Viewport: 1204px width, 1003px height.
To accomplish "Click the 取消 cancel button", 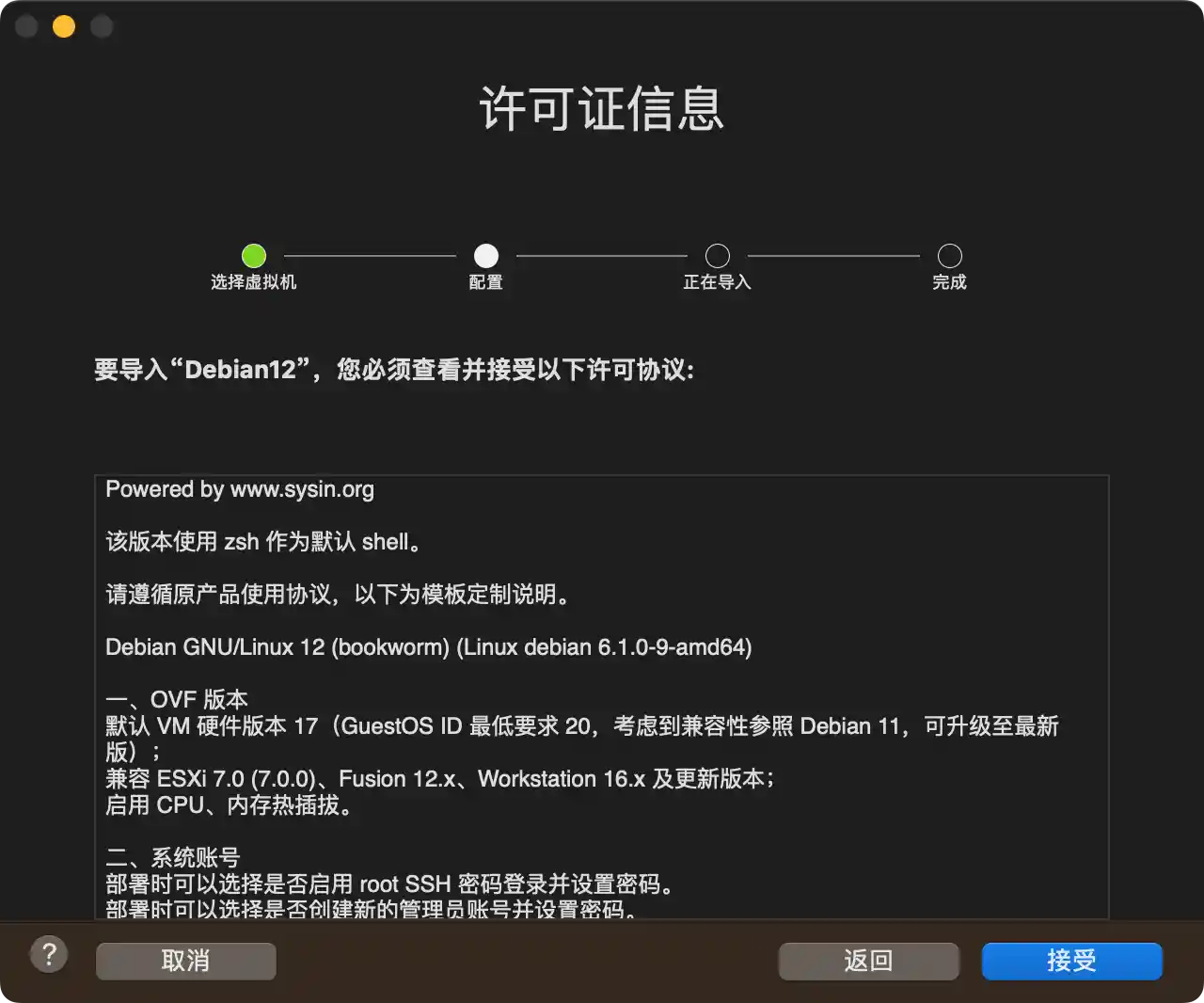I will coord(186,961).
